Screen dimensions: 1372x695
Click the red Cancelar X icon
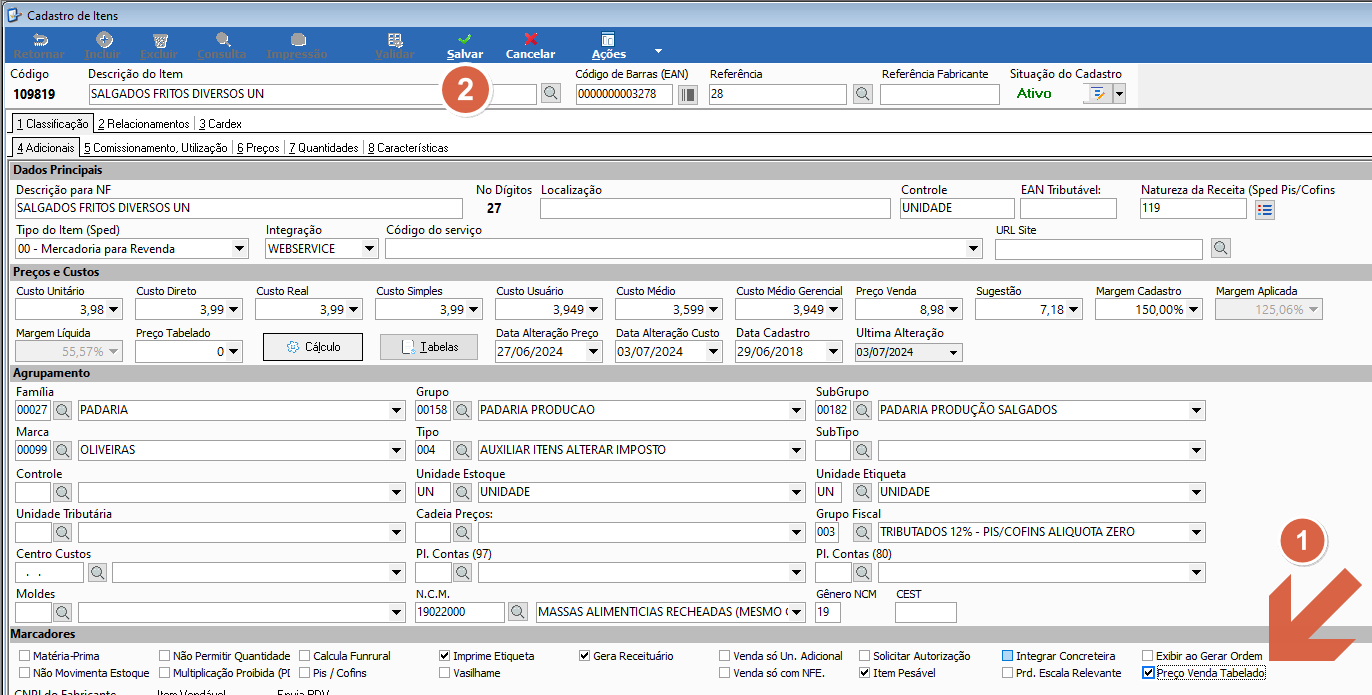pos(530,39)
